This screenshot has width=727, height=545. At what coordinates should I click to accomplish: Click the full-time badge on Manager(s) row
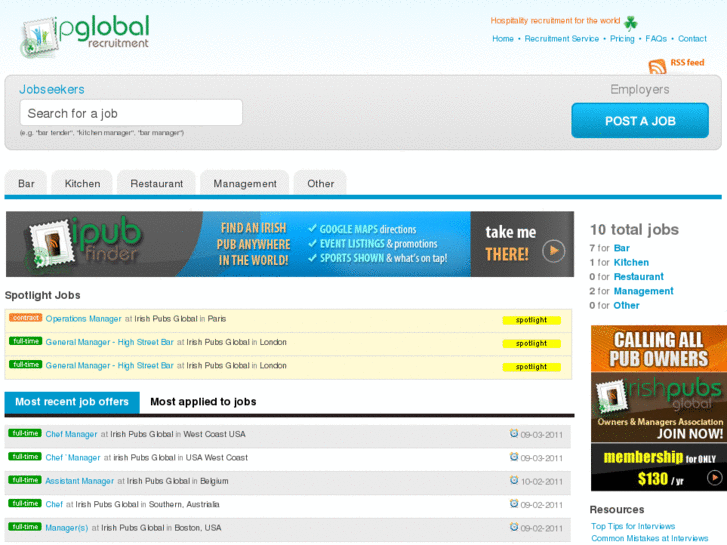(25, 527)
